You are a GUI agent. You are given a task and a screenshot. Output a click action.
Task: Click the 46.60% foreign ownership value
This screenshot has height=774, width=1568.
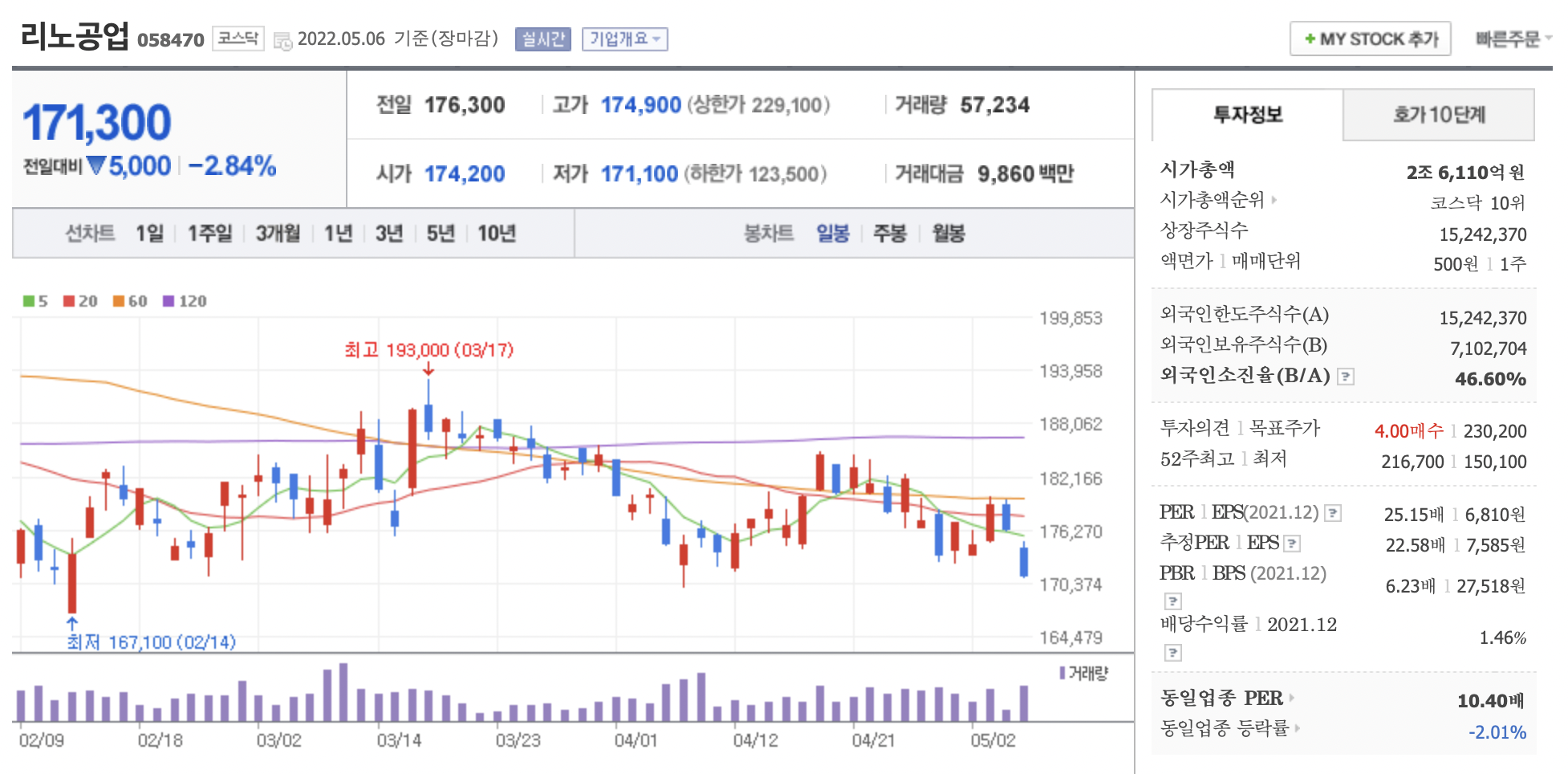[x=1491, y=379]
